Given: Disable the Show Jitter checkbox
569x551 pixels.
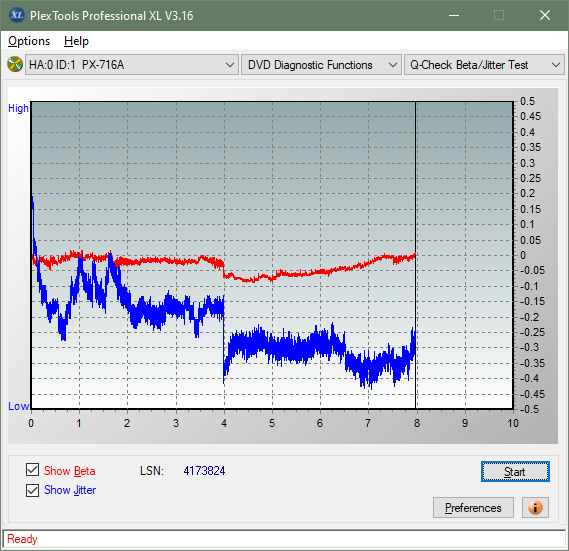Looking at the screenshot, I should pyautogui.click(x=32, y=490).
